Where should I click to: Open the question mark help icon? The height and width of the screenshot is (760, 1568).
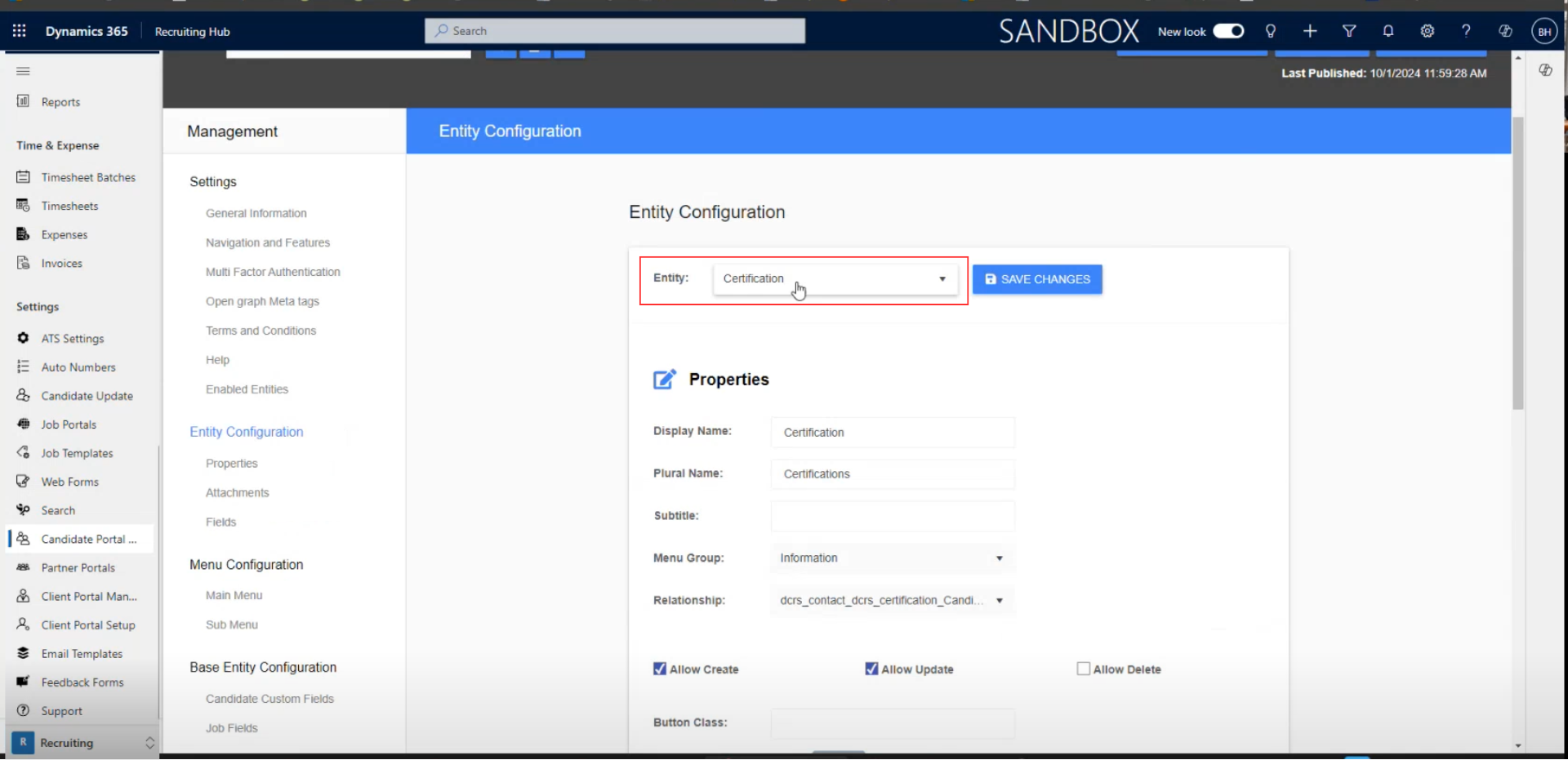tap(1466, 31)
